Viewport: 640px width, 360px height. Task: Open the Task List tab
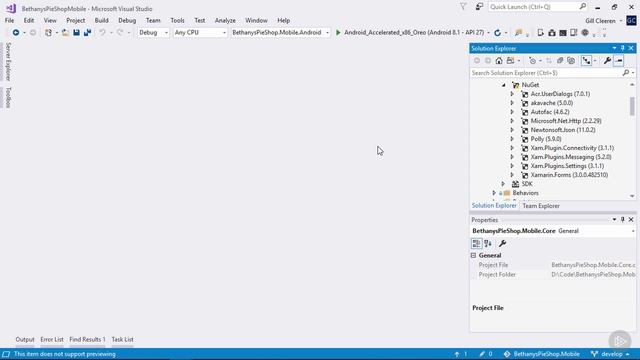[122, 340]
